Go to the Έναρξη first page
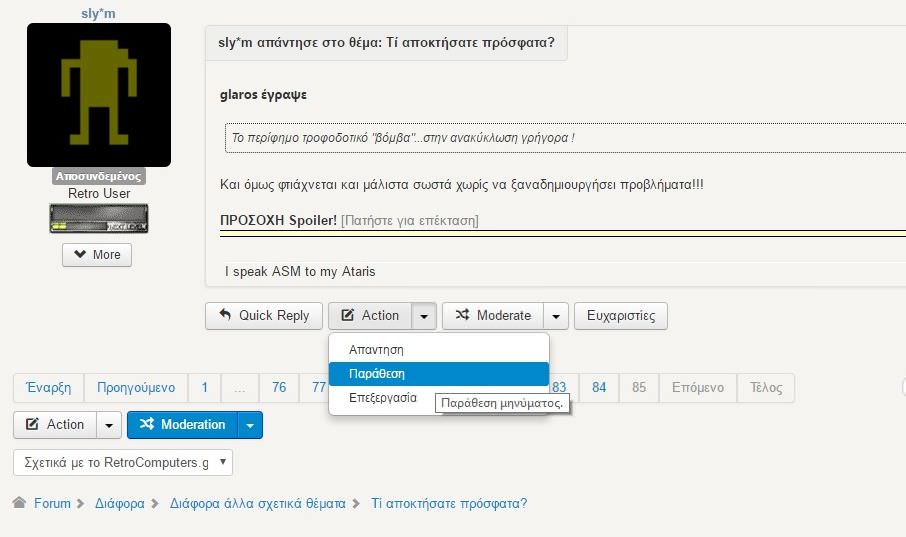This screenshot has width=906, height=537. 48,388
